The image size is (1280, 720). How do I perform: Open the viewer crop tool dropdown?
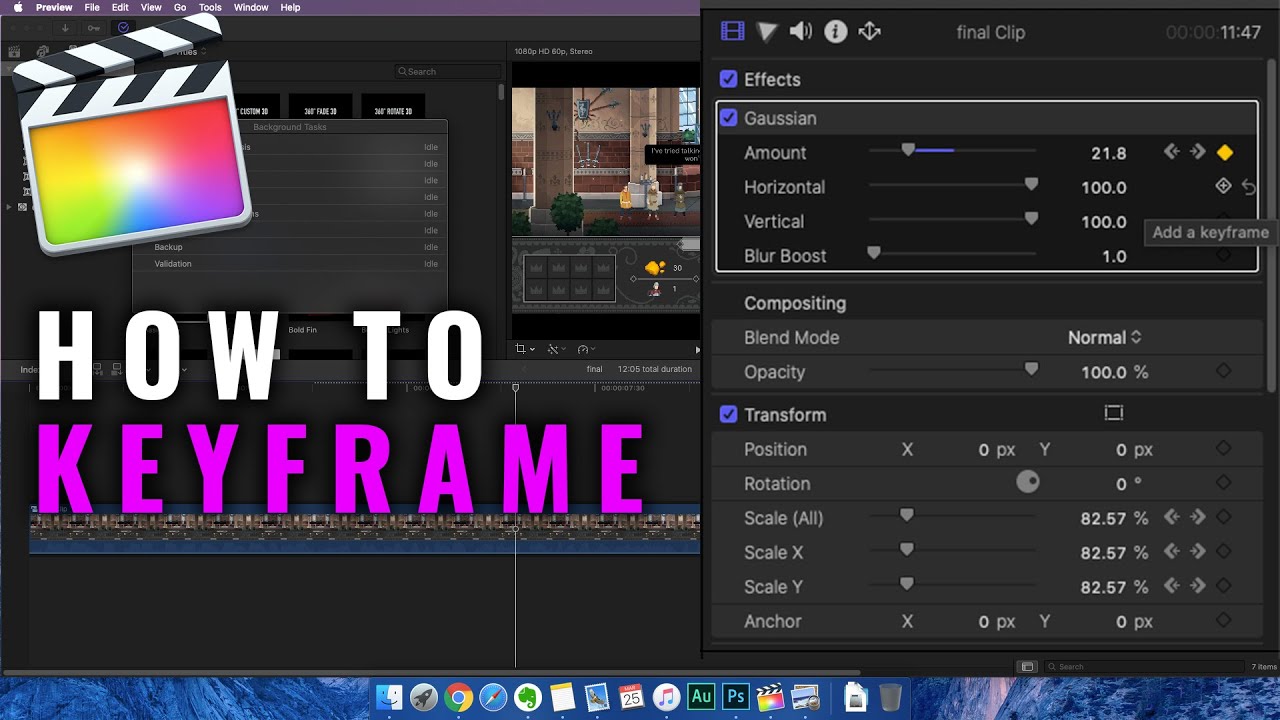tap(525, 349)
